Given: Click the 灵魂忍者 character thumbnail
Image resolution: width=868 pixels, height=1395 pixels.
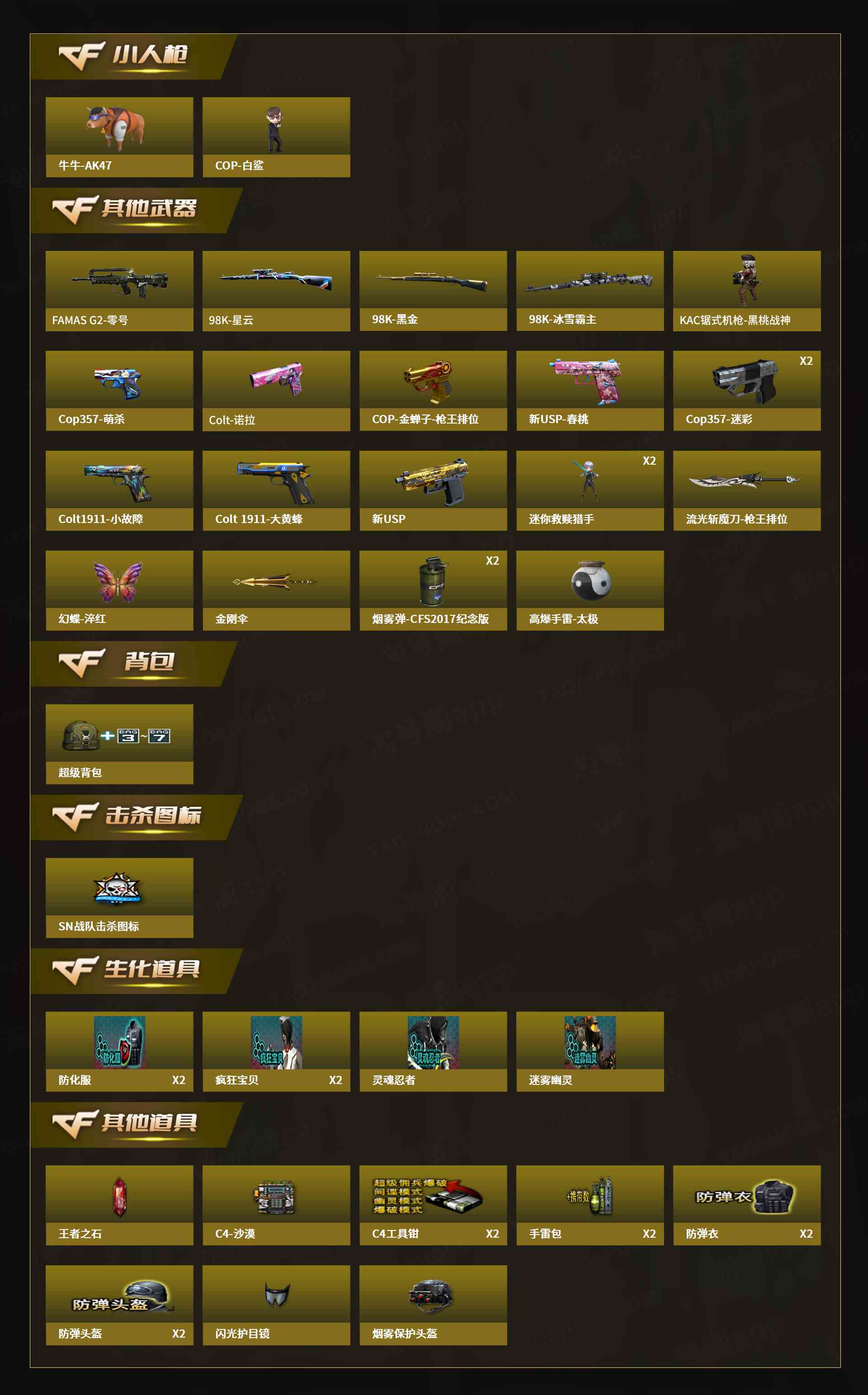Looking at the screenshot, I should (433, 1042).
